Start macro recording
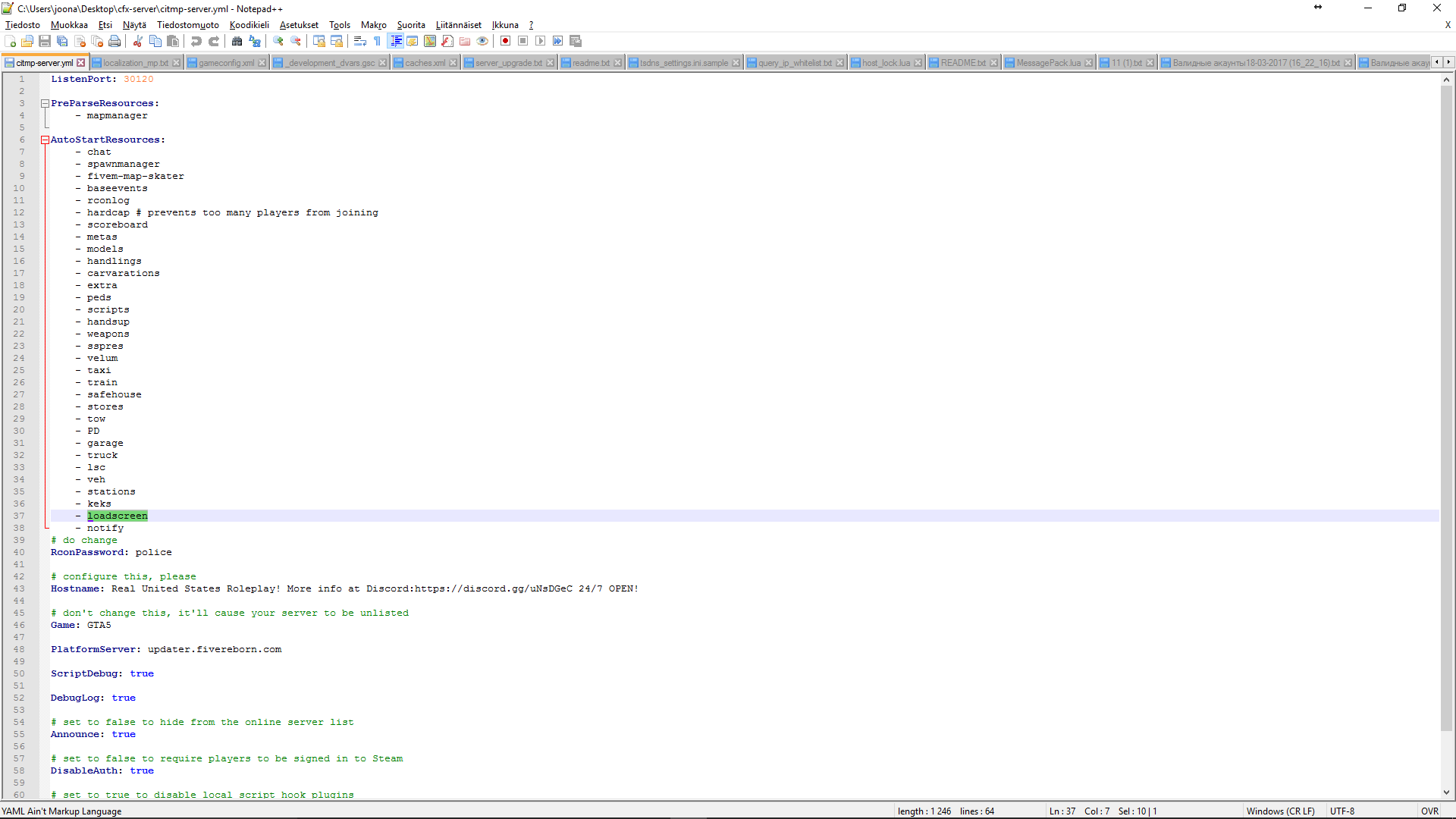Screen dimensions: 1456x819 click(505, 41)
